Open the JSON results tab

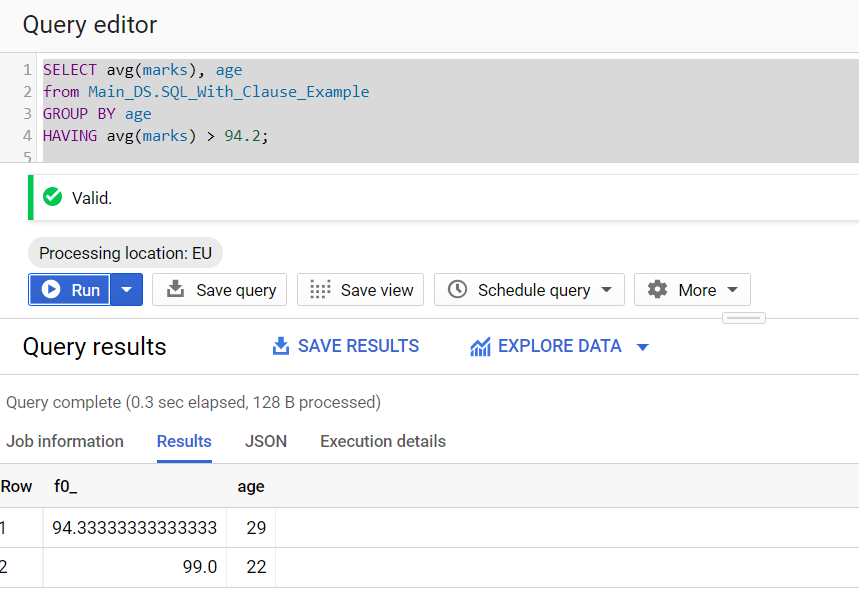click(x=265, y=441)
